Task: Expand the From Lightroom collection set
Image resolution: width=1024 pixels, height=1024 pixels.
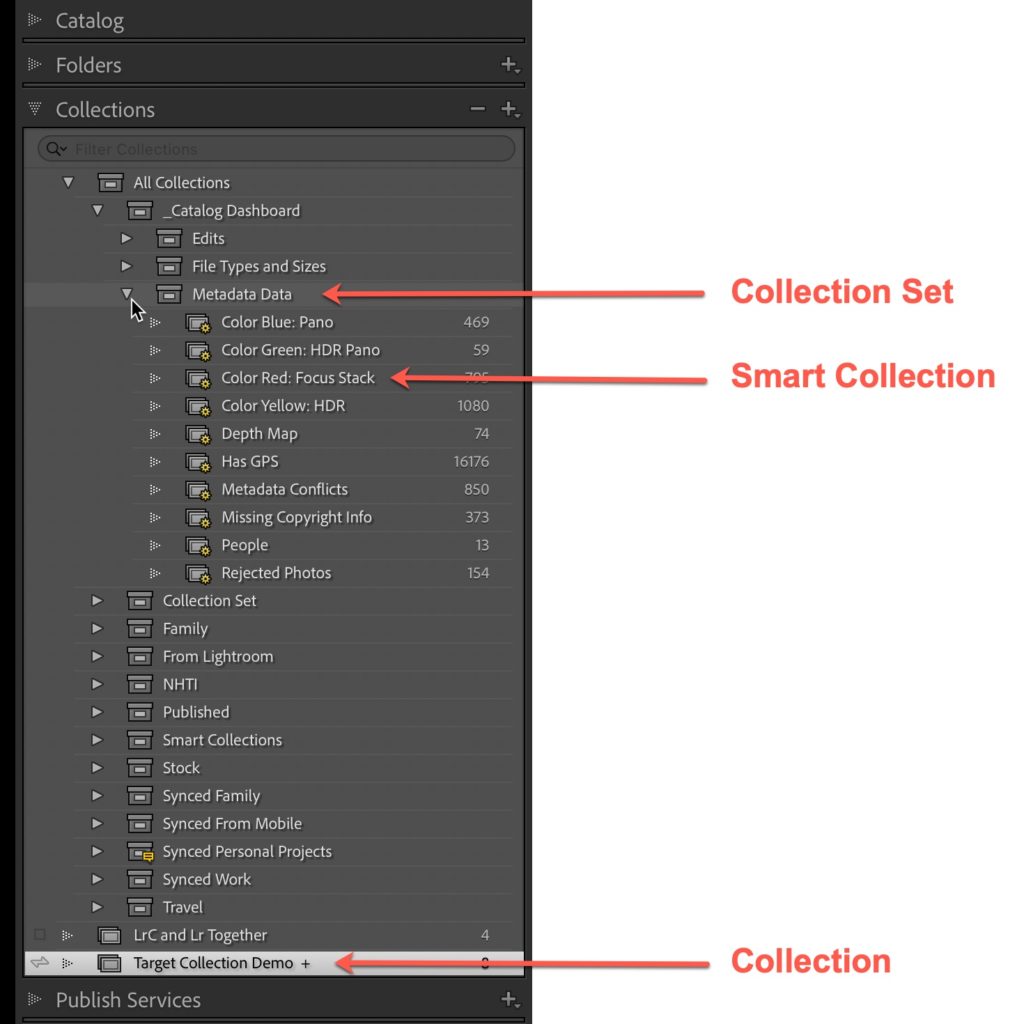Action: (x=97, y=656)
